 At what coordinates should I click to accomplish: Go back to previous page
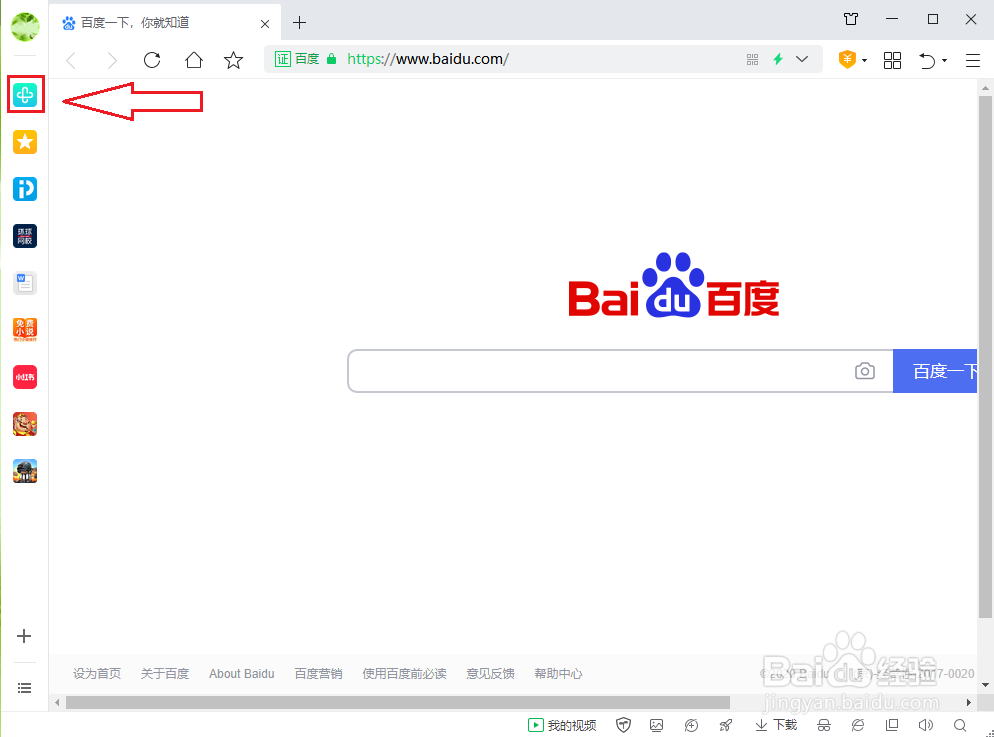pos(71,61)
